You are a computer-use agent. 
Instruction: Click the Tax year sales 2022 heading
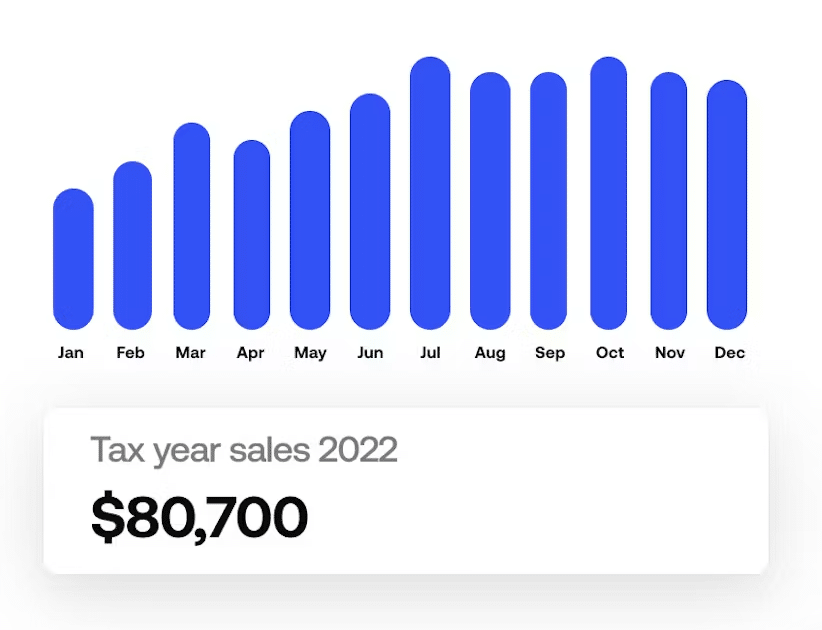point(244,451)
